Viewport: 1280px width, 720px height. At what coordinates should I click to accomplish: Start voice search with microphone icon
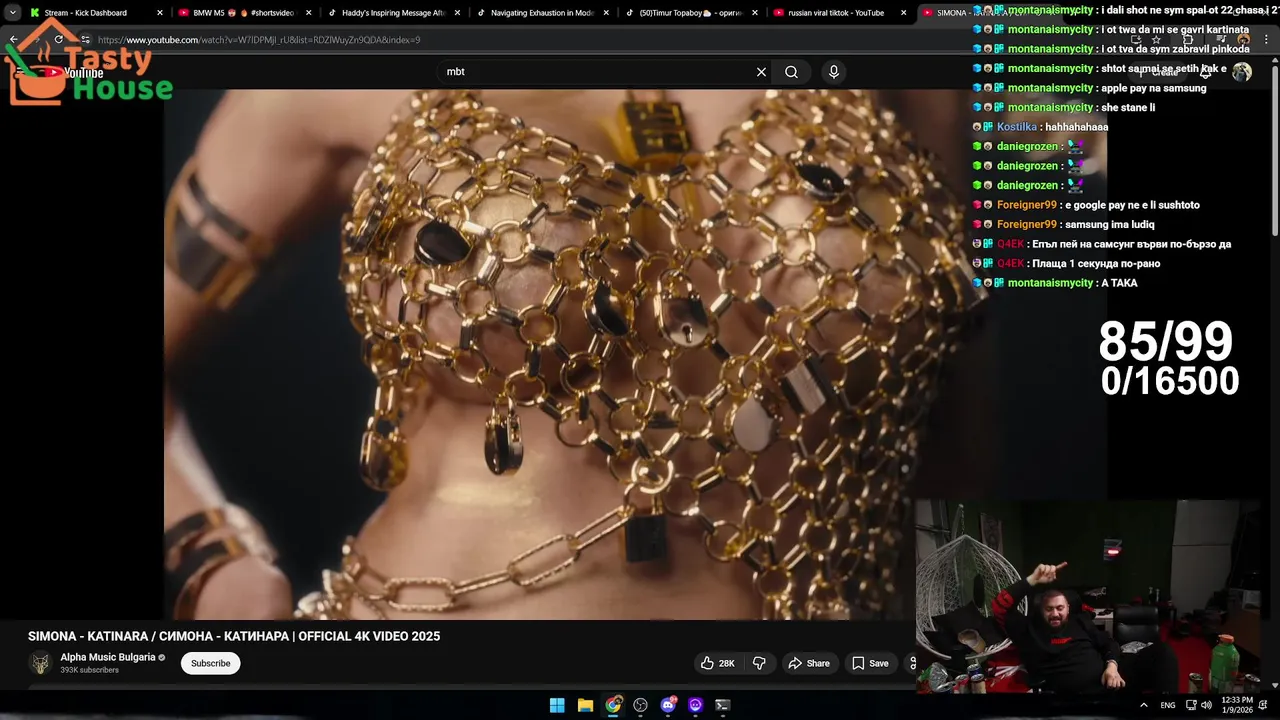834,72
